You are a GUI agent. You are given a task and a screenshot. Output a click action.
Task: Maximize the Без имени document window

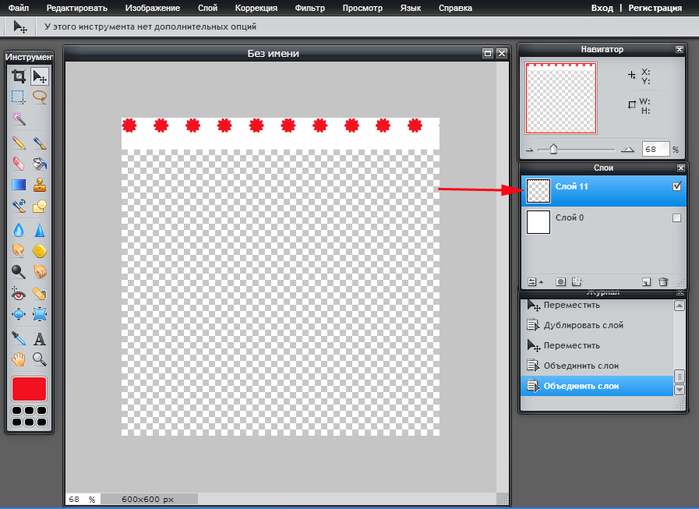click(x=488, y=53)
